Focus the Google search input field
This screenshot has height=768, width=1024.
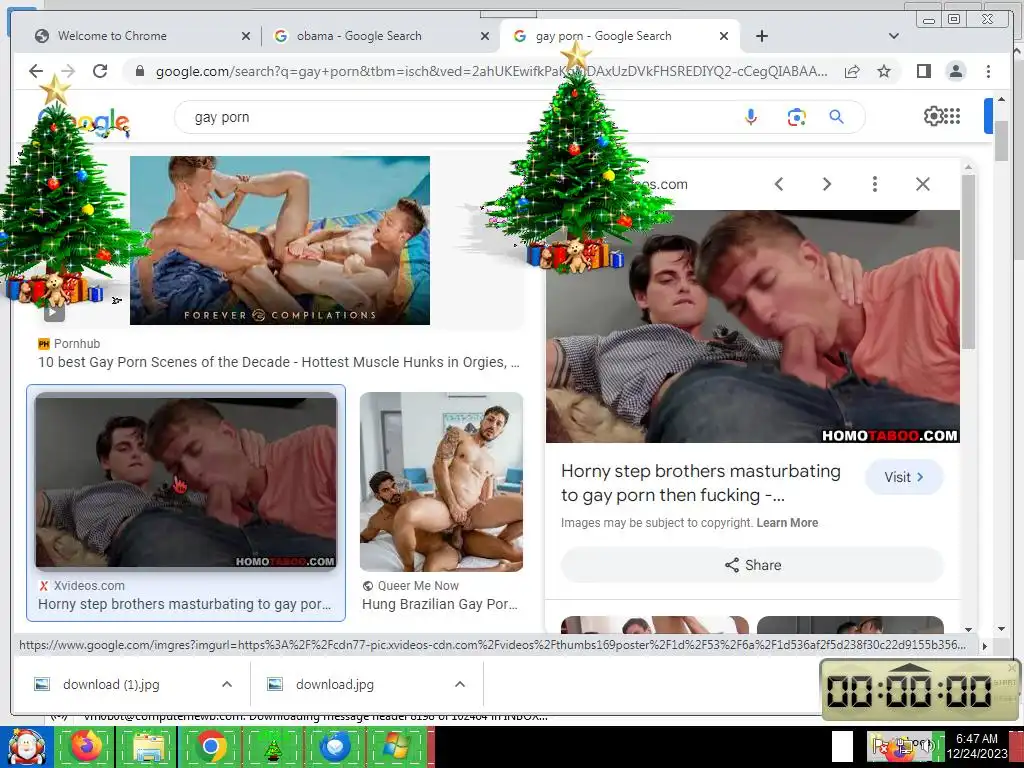coord(457,118)
